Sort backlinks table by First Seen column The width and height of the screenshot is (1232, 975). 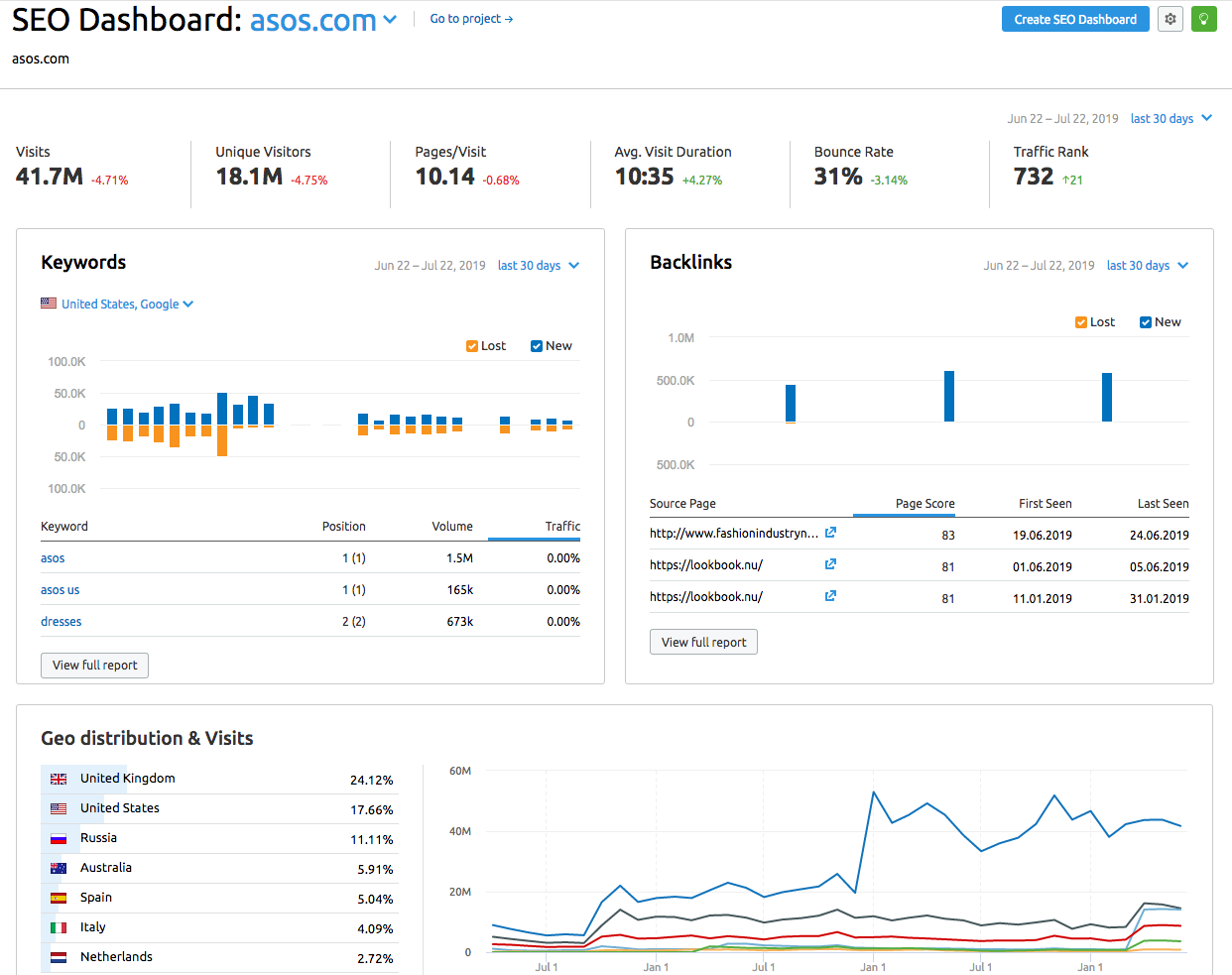[x=1046, y=504]
